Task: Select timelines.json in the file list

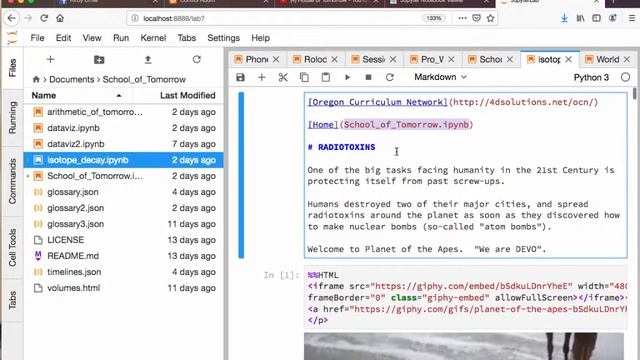Action: click(x=123, y=272)
